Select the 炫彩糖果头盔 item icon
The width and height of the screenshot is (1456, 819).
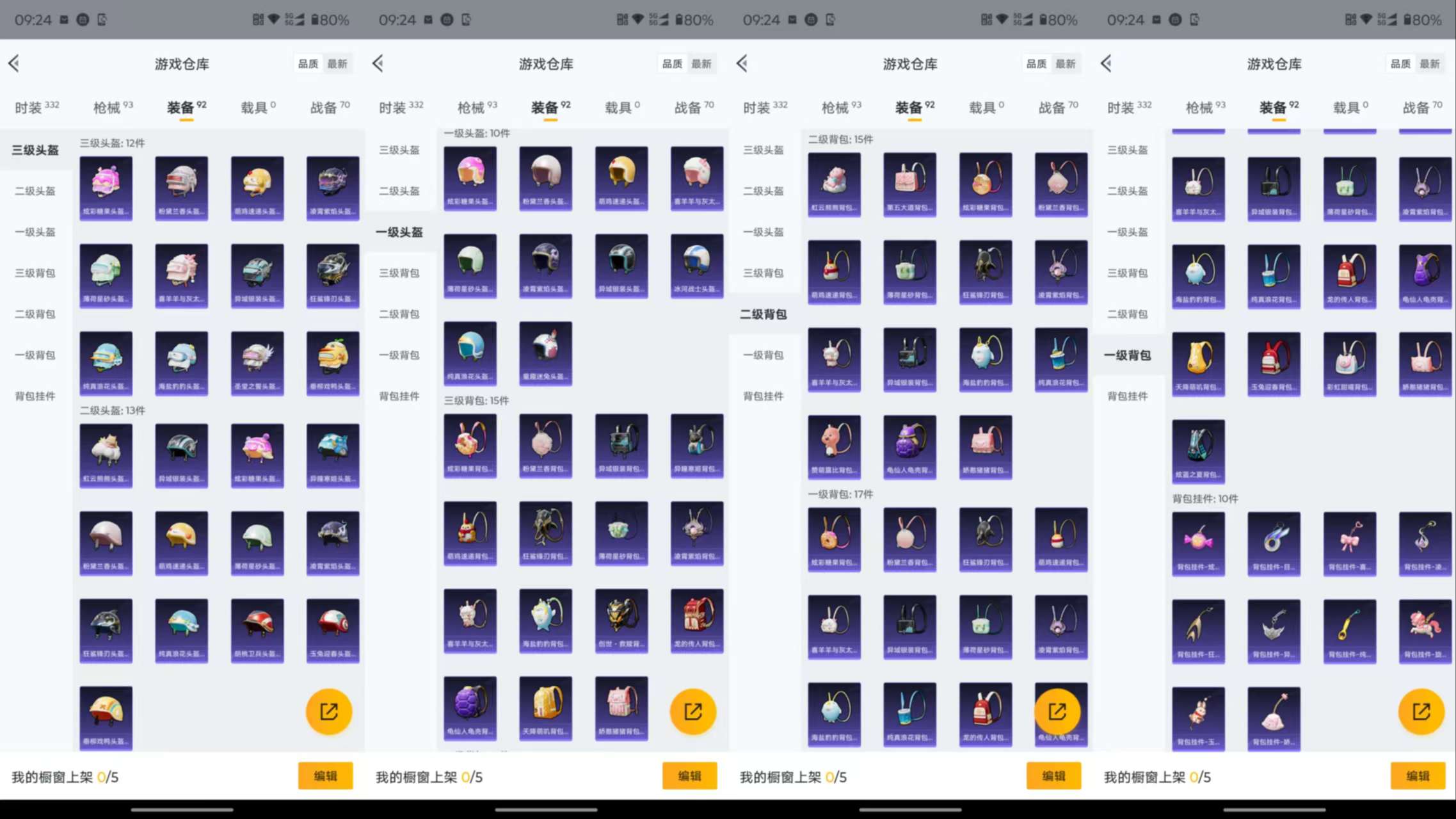coord(106,188)
